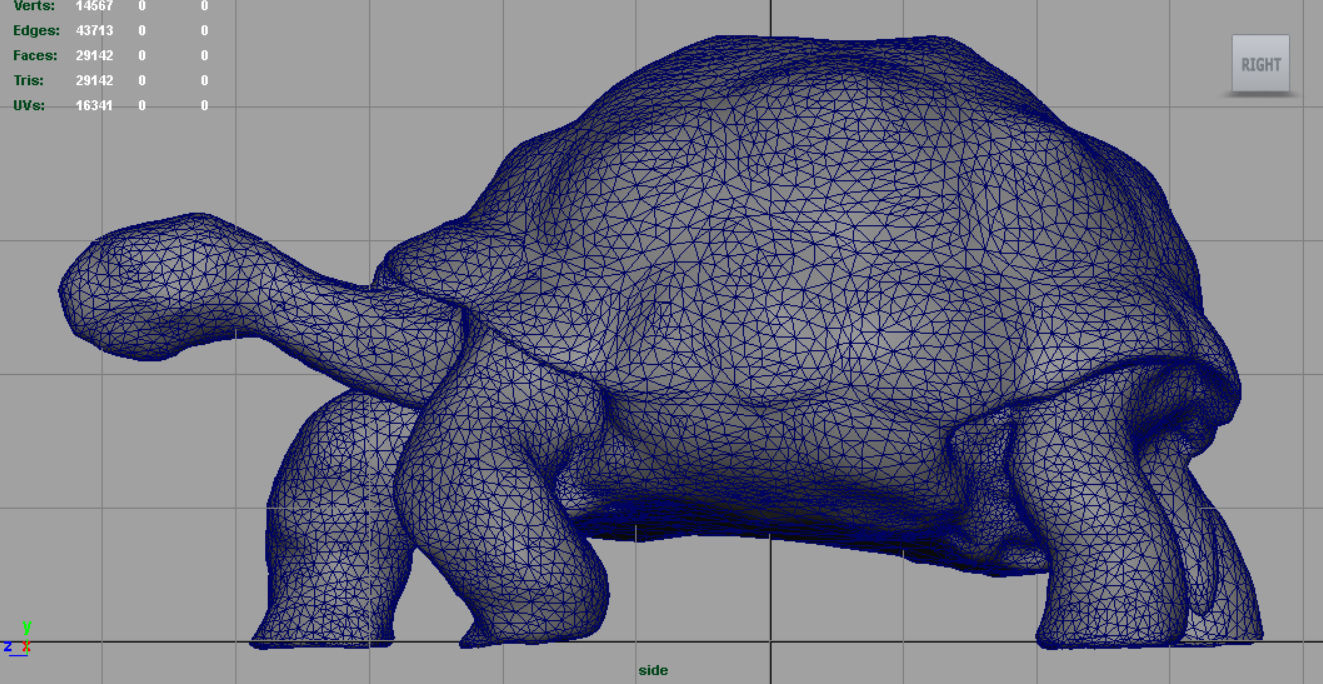Select the vertex count value 14567
This screenshot has width=1323, height=684.
coord(94,6)
